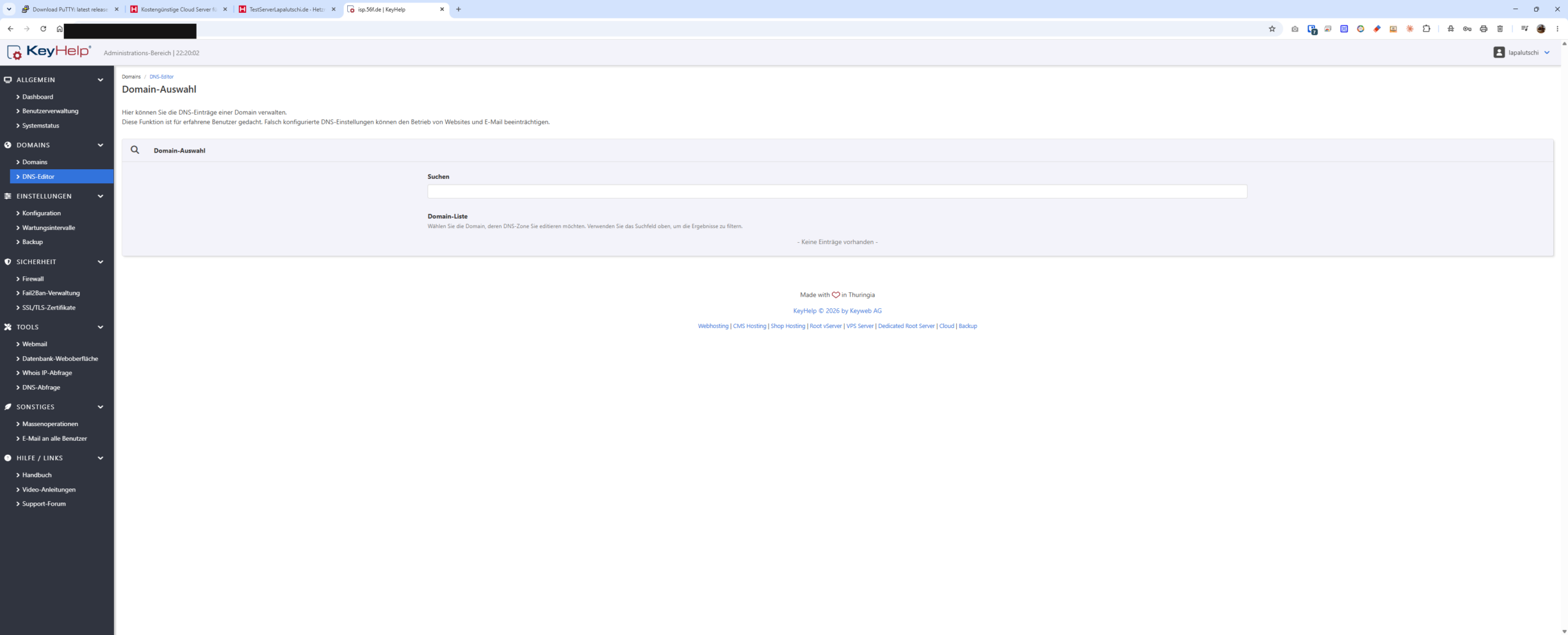Click the trash can toolbar icon

[1500, 29]
